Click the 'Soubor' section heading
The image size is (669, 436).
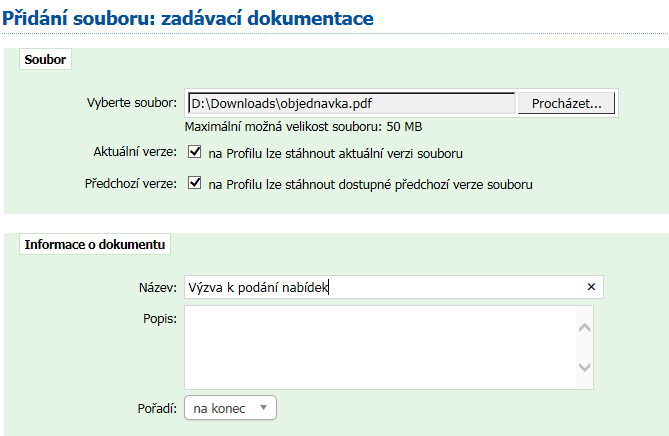click(x=45, y=59)
